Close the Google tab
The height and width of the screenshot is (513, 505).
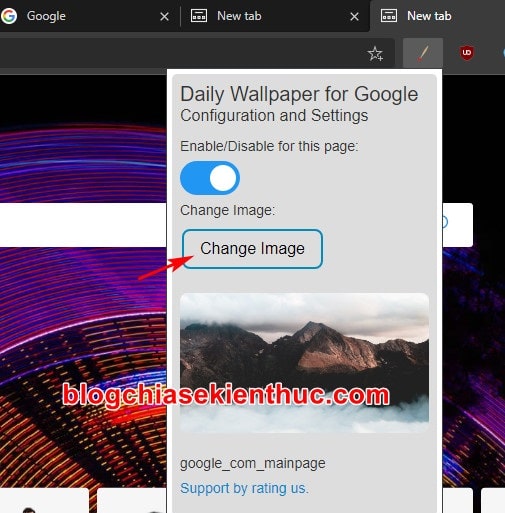(164, 16)
